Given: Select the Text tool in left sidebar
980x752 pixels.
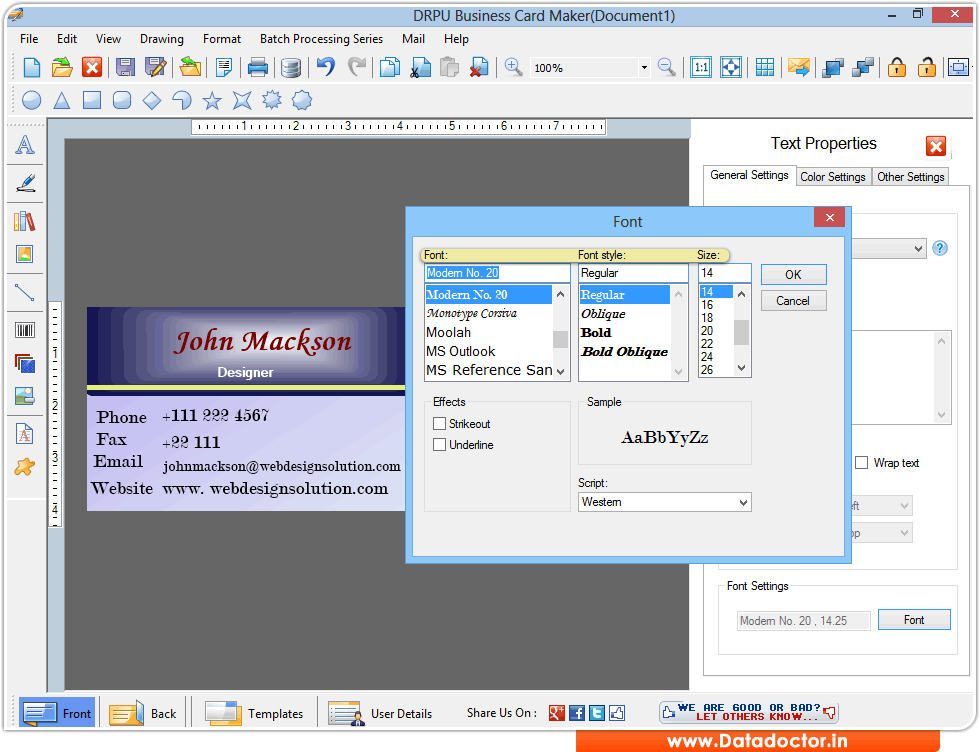Looking at the screenshot, I should coord(25,145).
